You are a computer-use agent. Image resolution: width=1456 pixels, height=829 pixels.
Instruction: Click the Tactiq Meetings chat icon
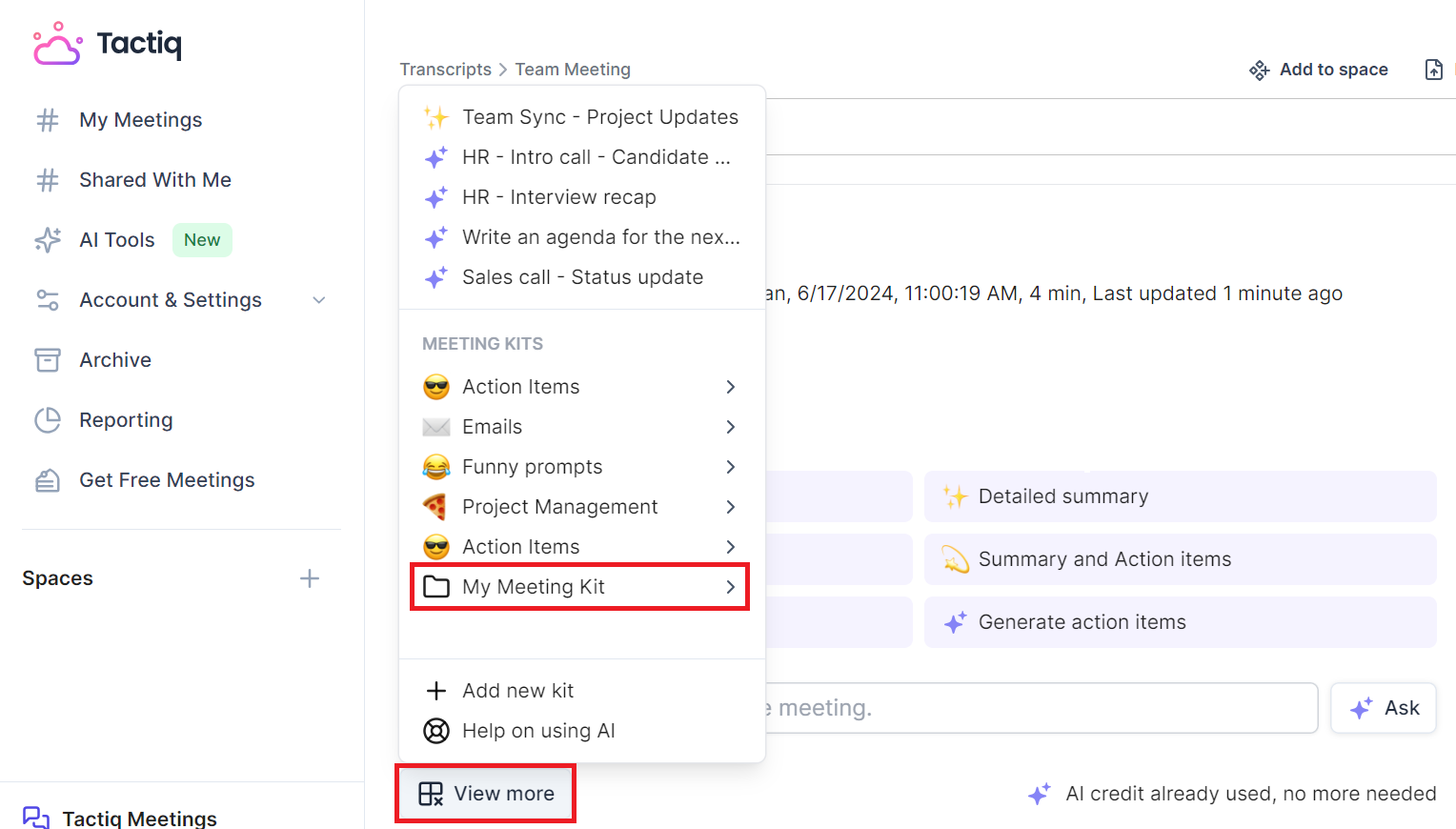coord(36,818)
